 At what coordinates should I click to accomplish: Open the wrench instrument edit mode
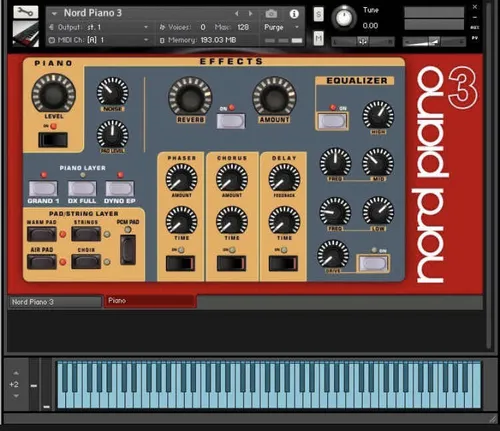26,12
